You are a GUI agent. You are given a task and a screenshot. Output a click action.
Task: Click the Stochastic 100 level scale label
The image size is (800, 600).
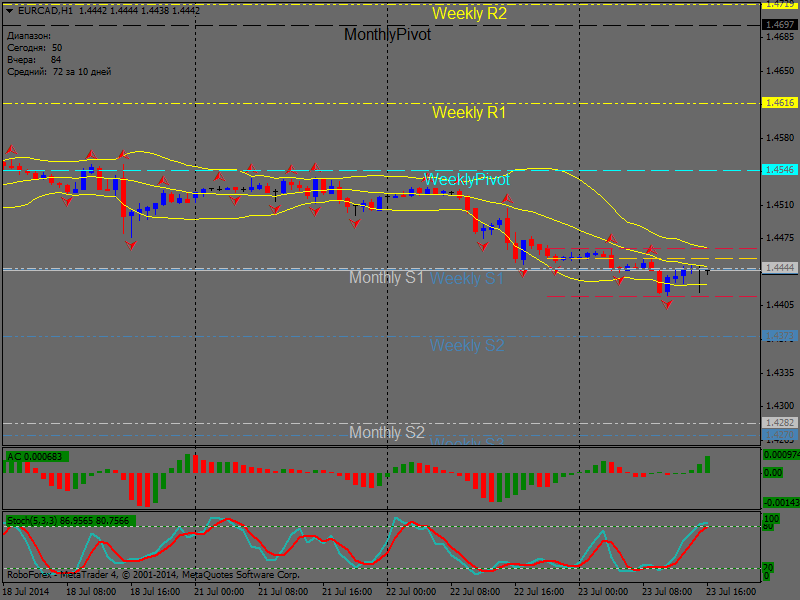(771, 520)
